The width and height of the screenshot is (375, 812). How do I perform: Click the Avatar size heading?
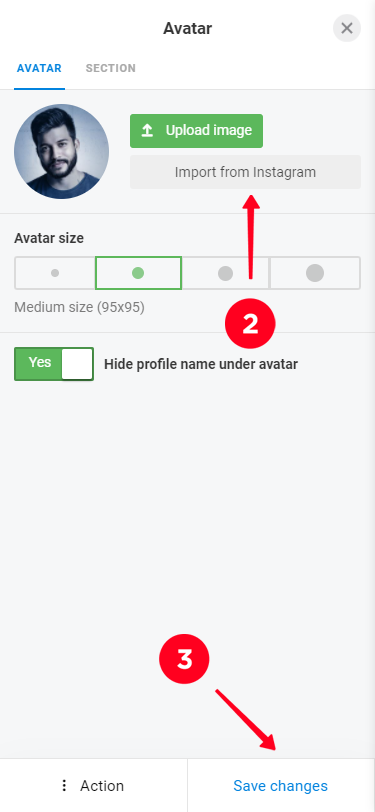point(49,238)
